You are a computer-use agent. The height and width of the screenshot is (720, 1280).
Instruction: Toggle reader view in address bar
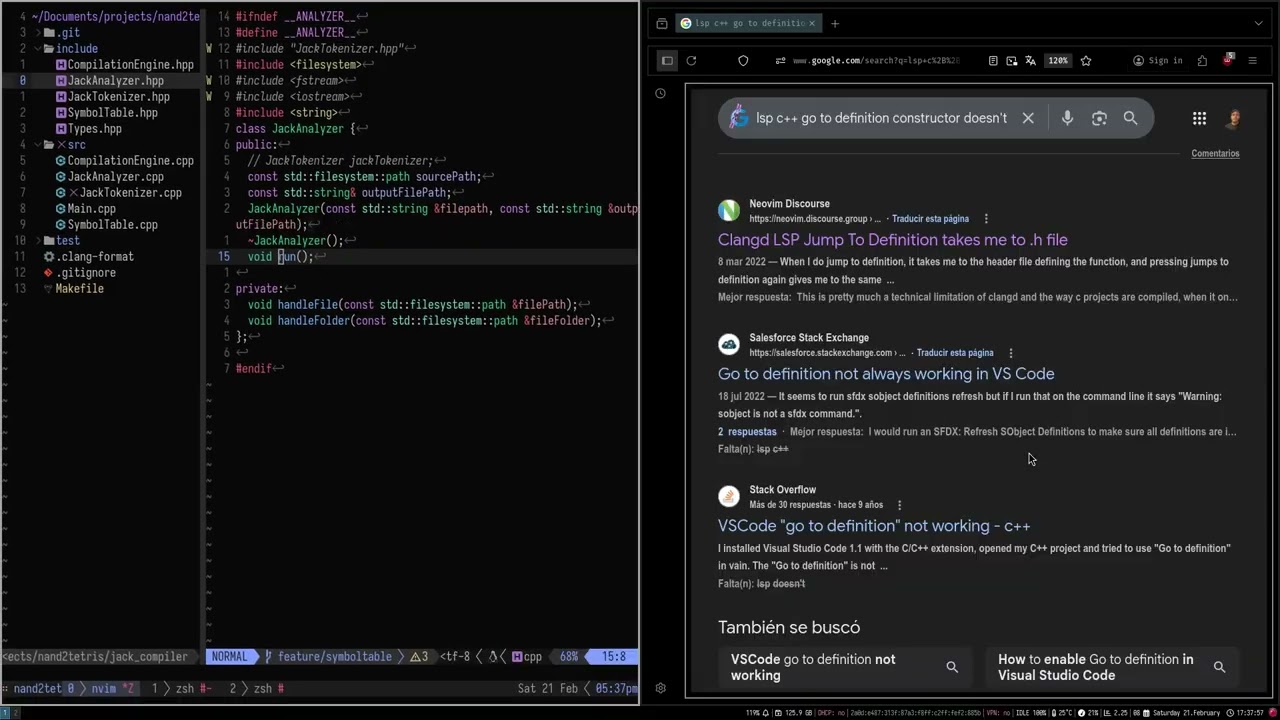pos(993,60)
